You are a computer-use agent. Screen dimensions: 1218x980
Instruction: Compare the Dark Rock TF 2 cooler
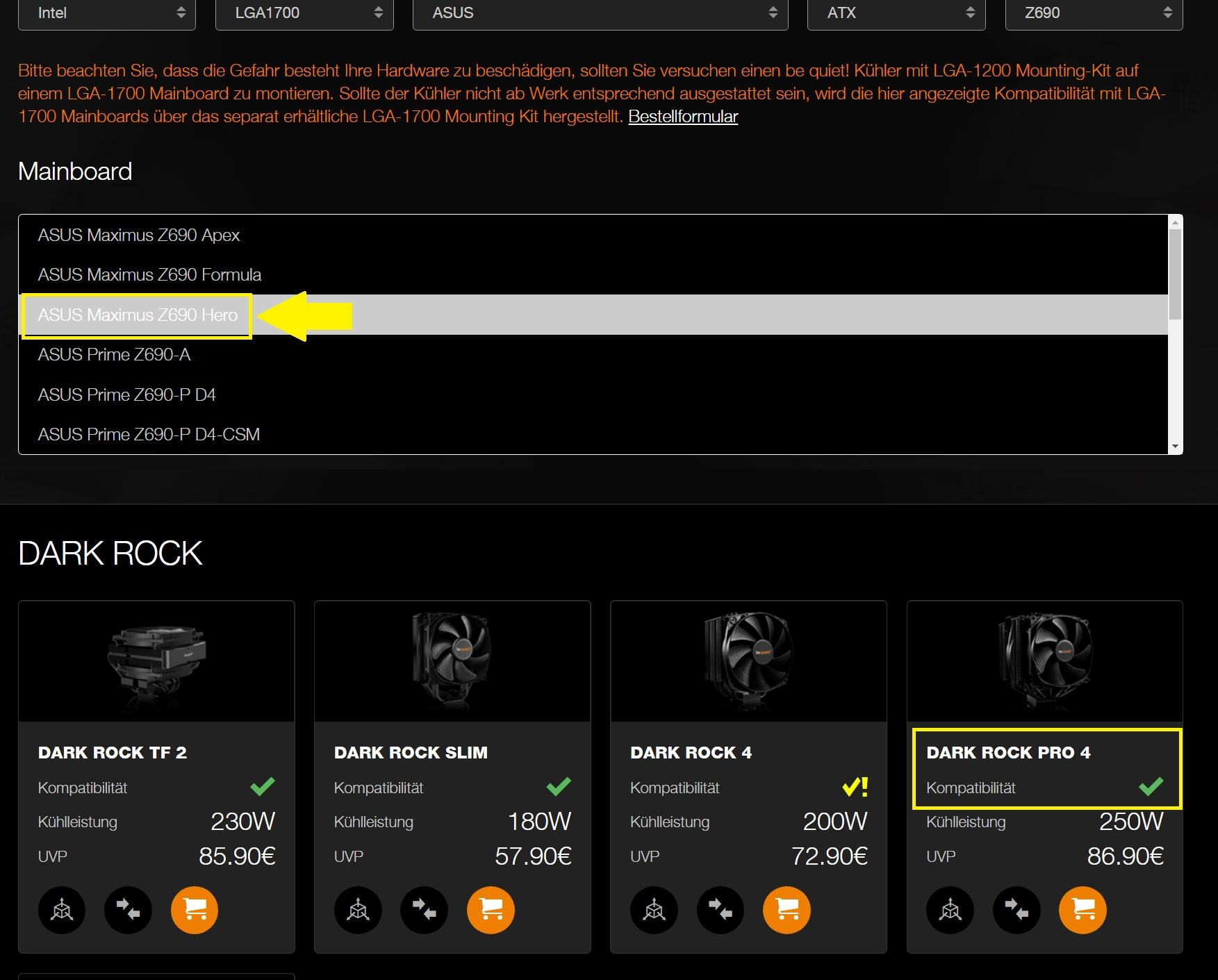coord(128,910)
